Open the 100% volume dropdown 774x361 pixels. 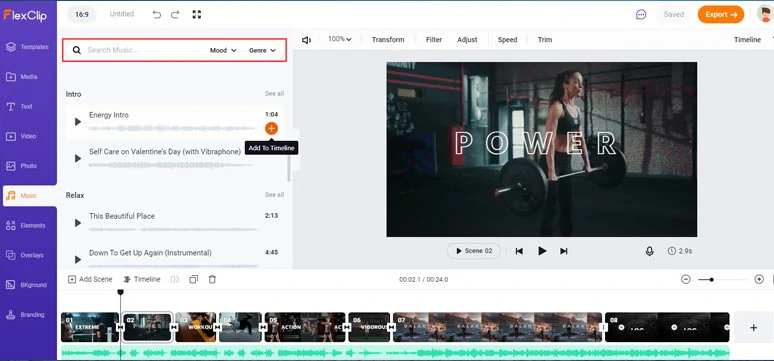tap(340, 39)
